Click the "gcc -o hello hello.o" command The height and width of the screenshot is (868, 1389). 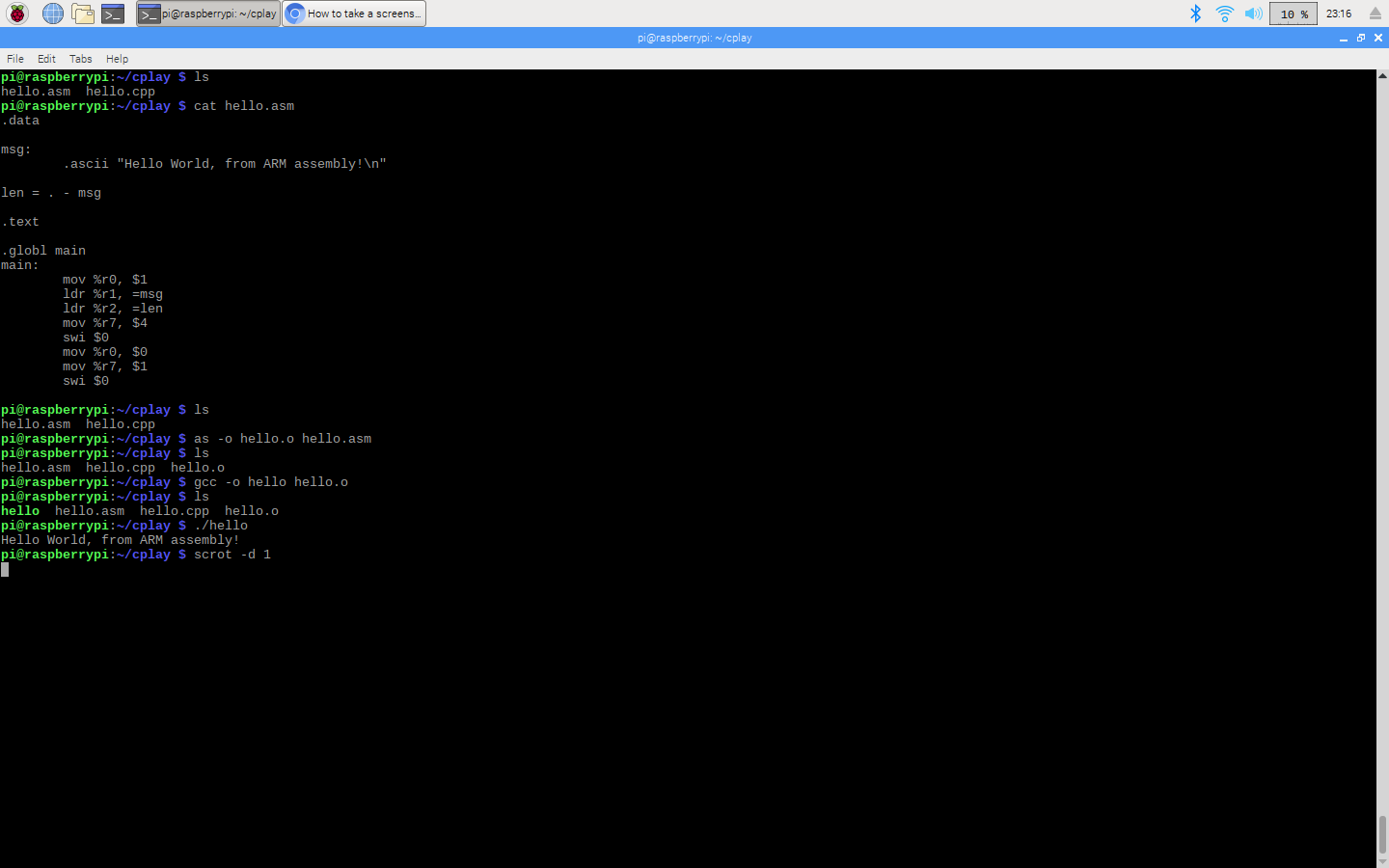(x=271, y=482)
